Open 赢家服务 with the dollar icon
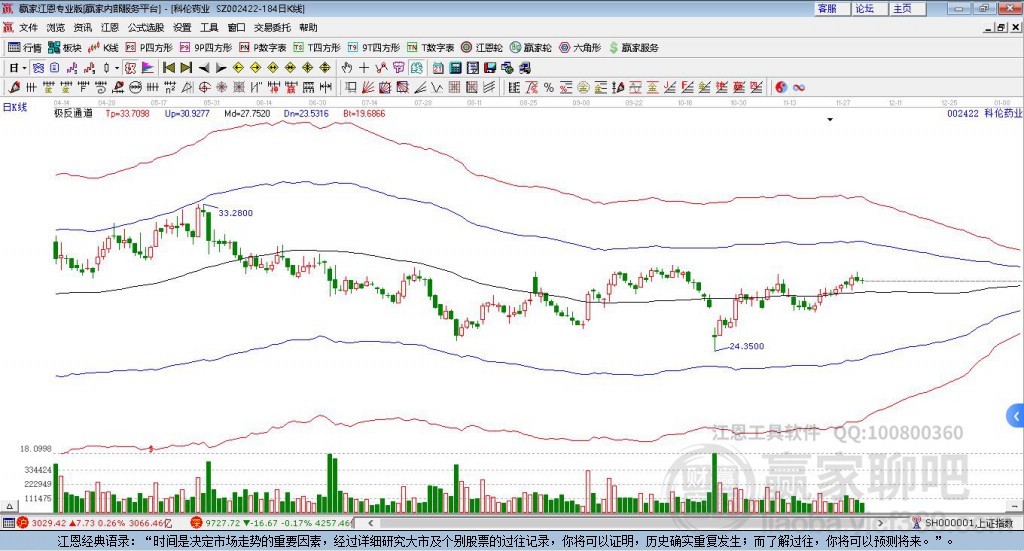This screenshot has width=1024, height=551. (x=633, y=48)
